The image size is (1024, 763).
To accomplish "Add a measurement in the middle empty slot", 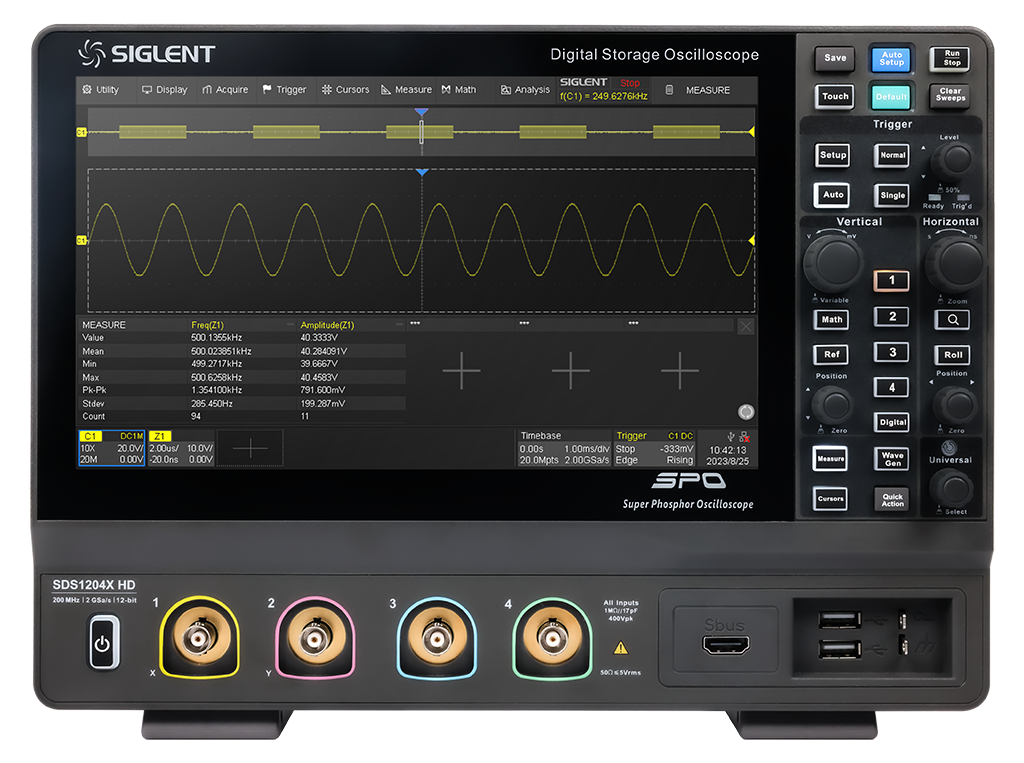I will pos(570,370).
